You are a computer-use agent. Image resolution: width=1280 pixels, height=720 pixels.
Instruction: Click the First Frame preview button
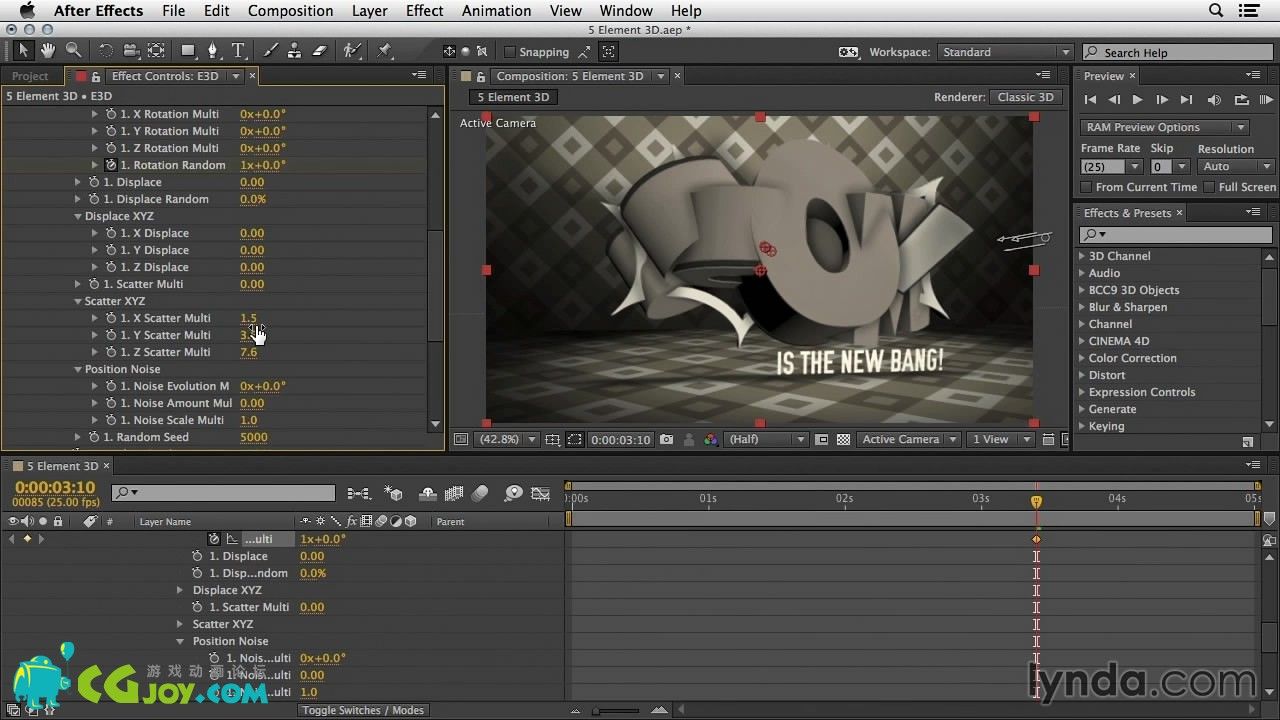(1090, 99)
